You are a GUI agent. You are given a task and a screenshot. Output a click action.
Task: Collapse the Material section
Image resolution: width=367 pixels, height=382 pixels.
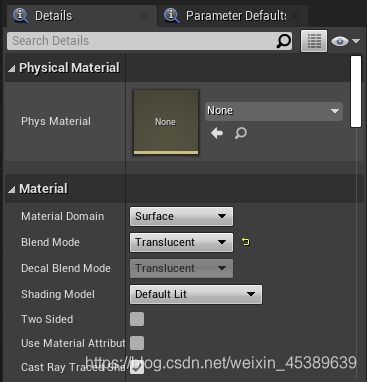[12, 190]
